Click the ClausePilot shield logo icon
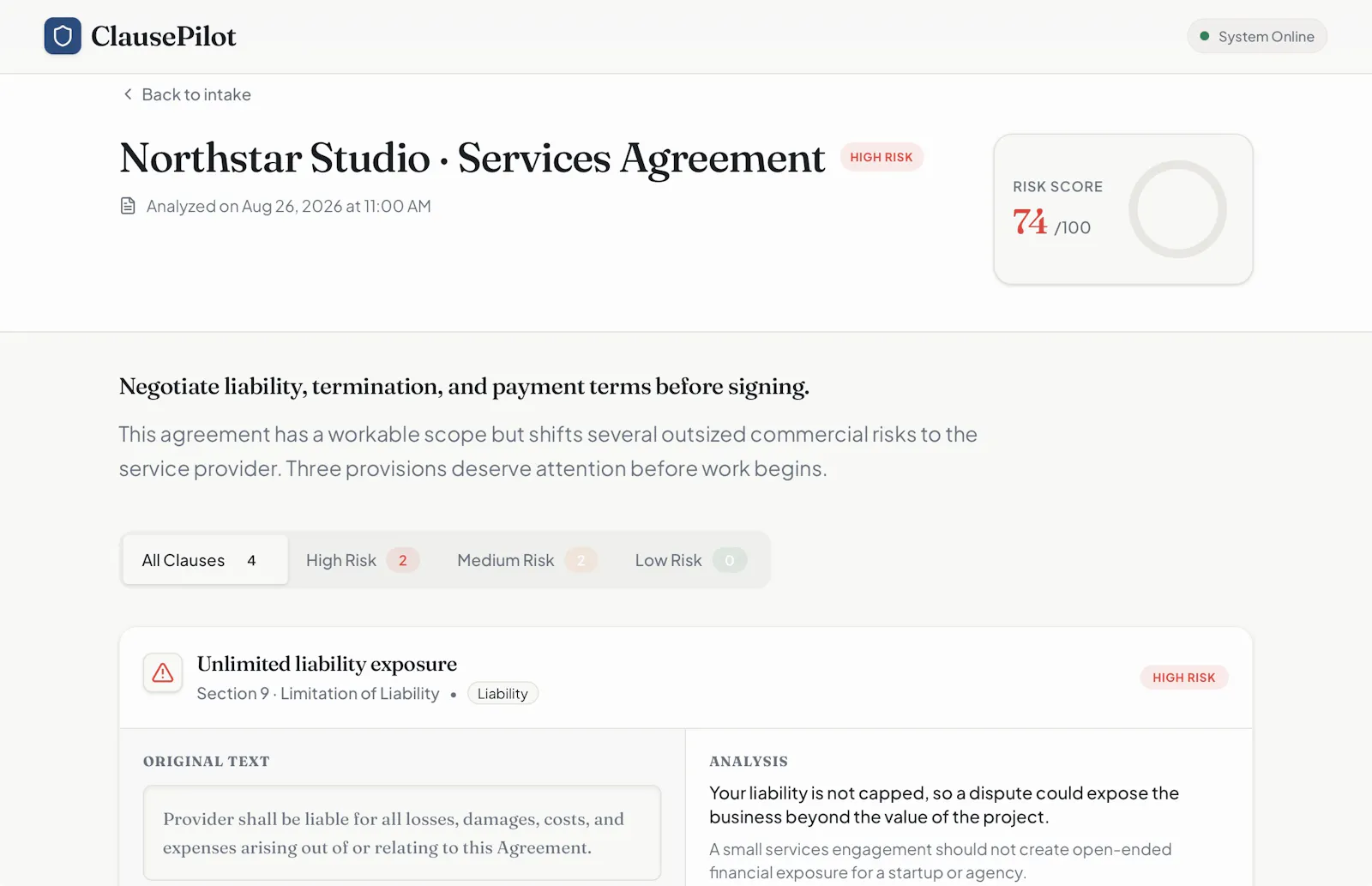This screenshot has height=886, width=1372. point(63,36)
